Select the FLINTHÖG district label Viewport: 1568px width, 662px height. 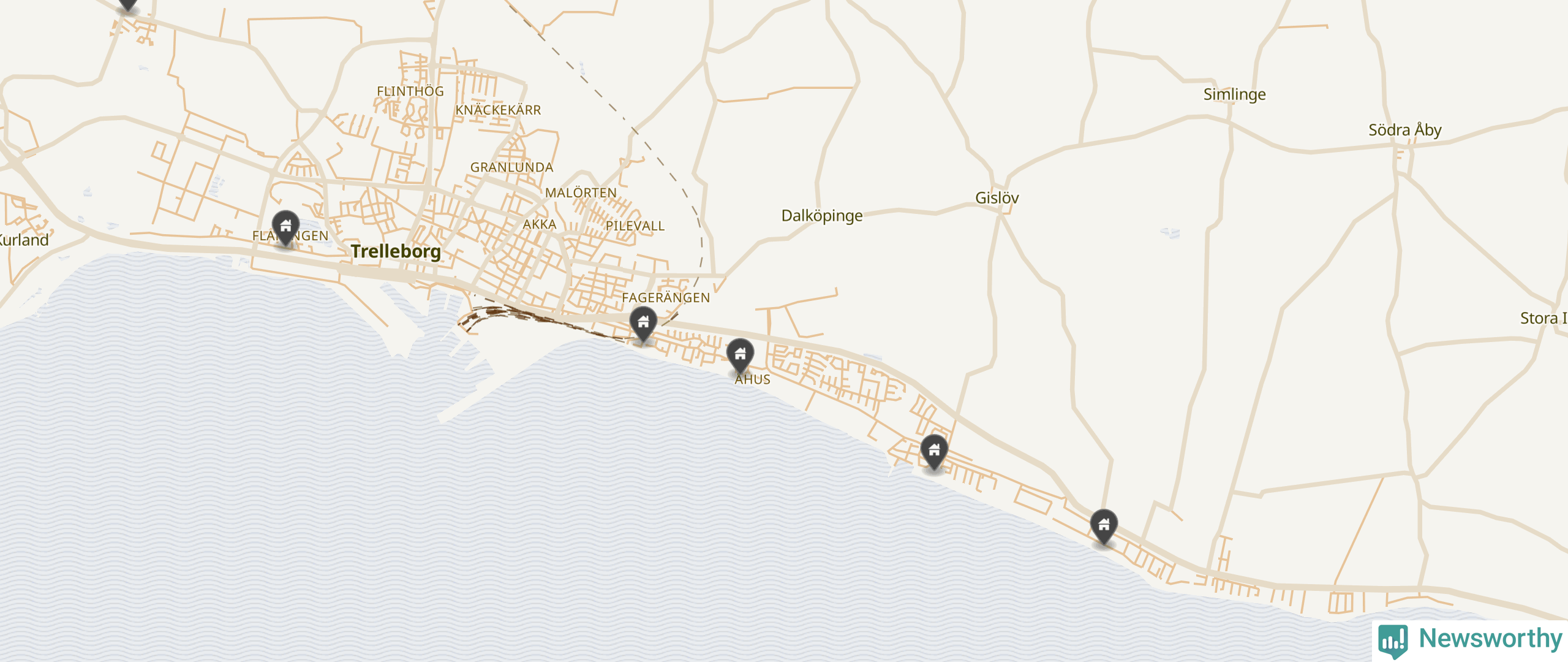pos(410,91)
